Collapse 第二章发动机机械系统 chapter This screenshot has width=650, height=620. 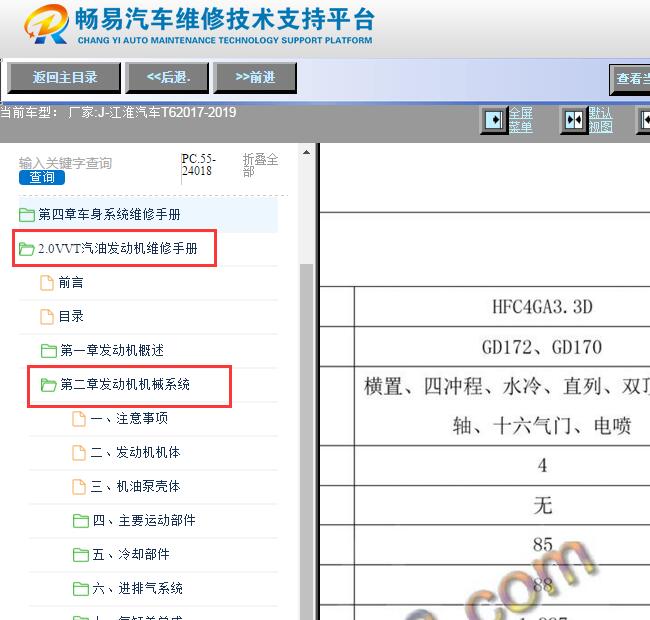(125, 384)
